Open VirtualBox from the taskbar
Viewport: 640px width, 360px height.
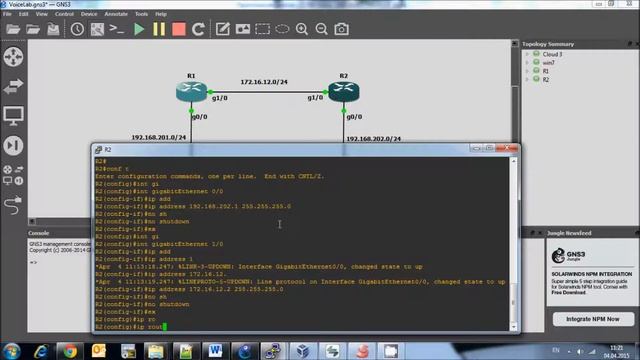click(x=303, y=351)
